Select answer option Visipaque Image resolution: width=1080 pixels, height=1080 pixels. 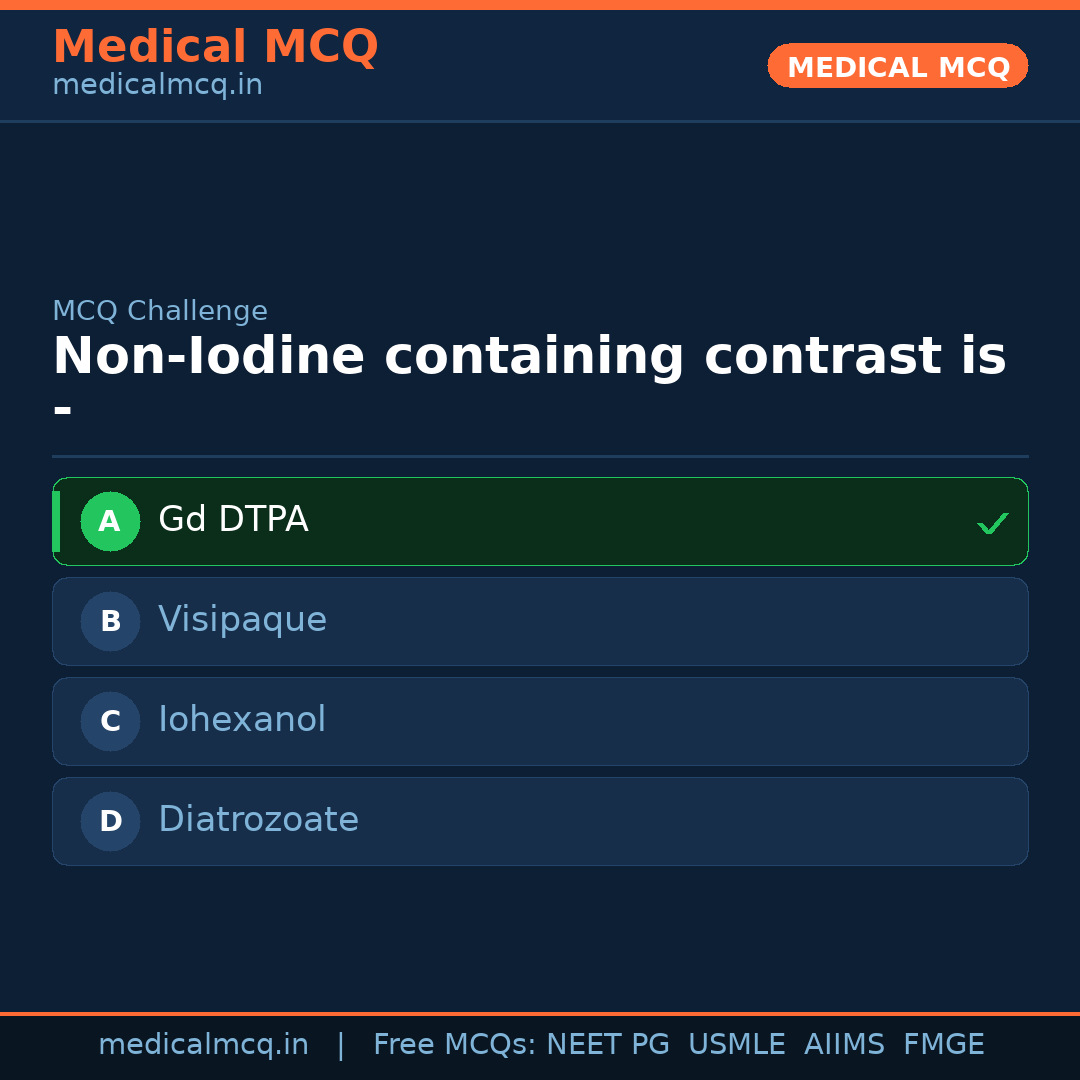(540, 621)
